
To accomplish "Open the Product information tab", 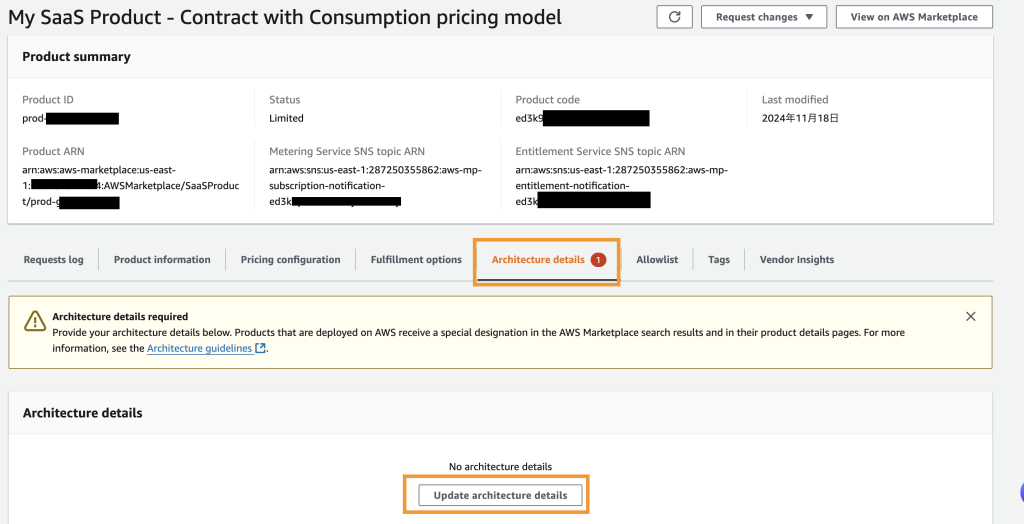I will [x=162, y=260].
